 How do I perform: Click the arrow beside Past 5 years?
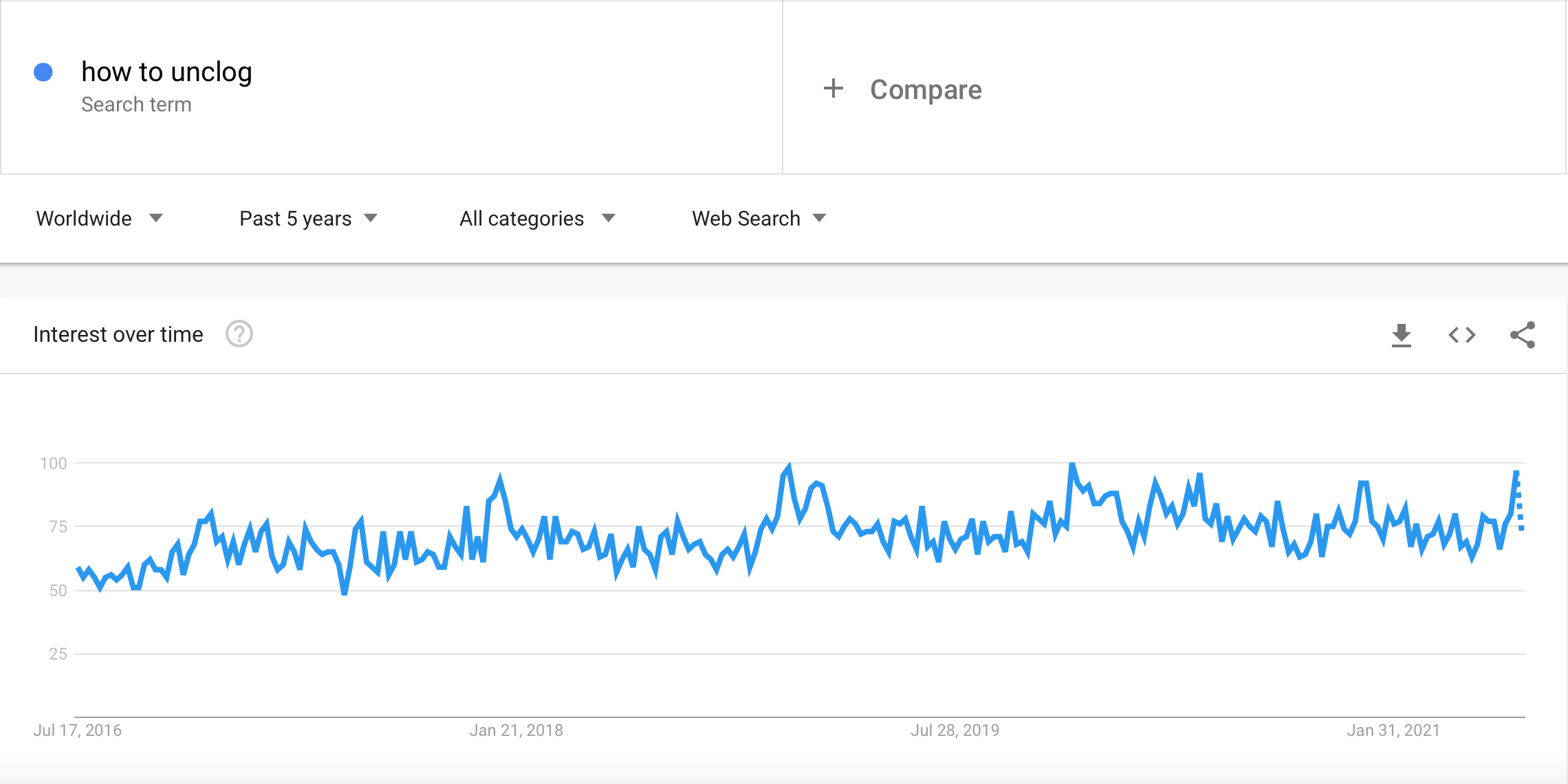click(x=371, y=218)
